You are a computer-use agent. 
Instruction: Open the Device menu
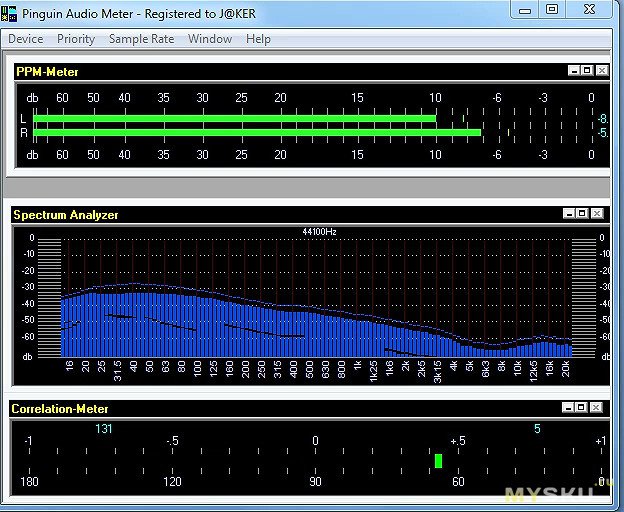click(26, 39)
